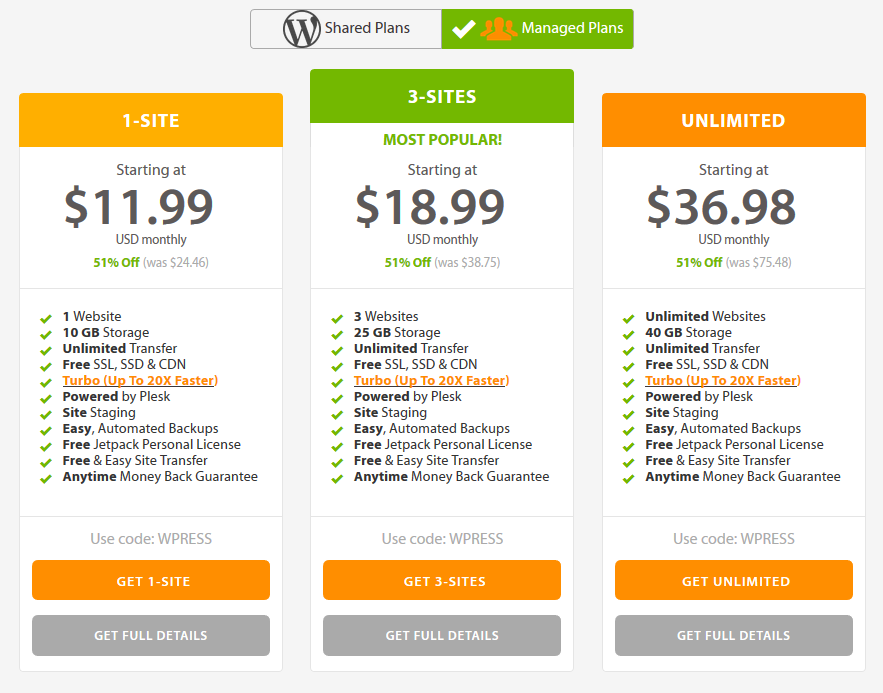Click the checkmark next to 40 GB Storage
Screen dimensions: 883x693
coord(628,334)
